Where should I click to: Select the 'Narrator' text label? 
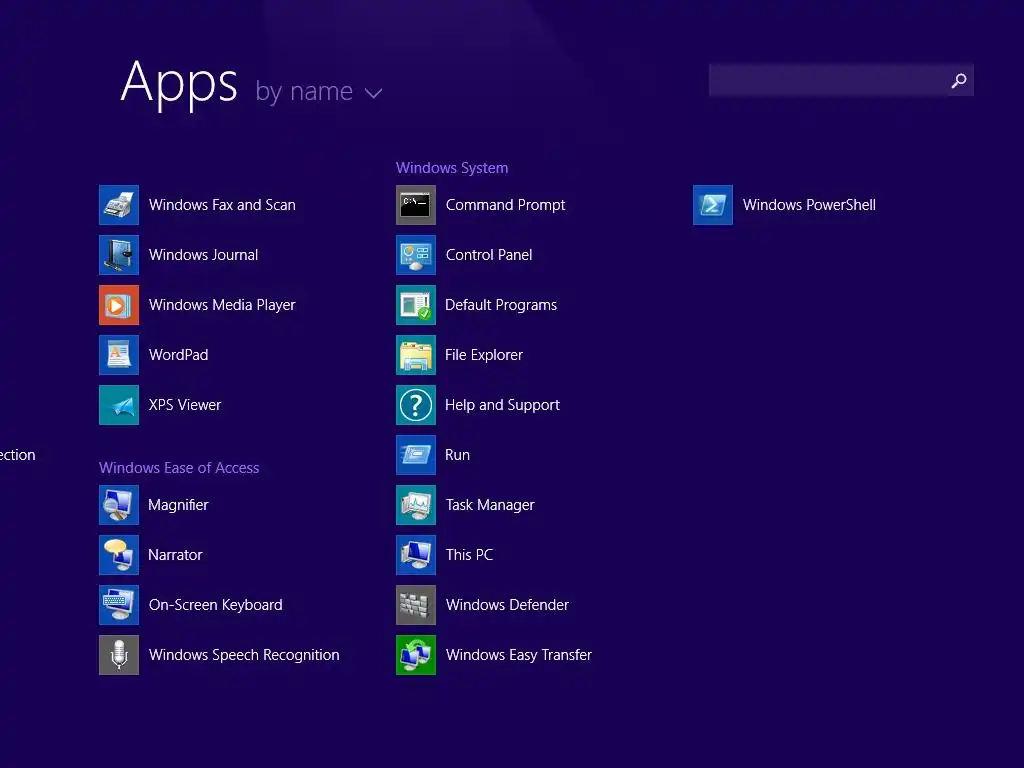175,555
